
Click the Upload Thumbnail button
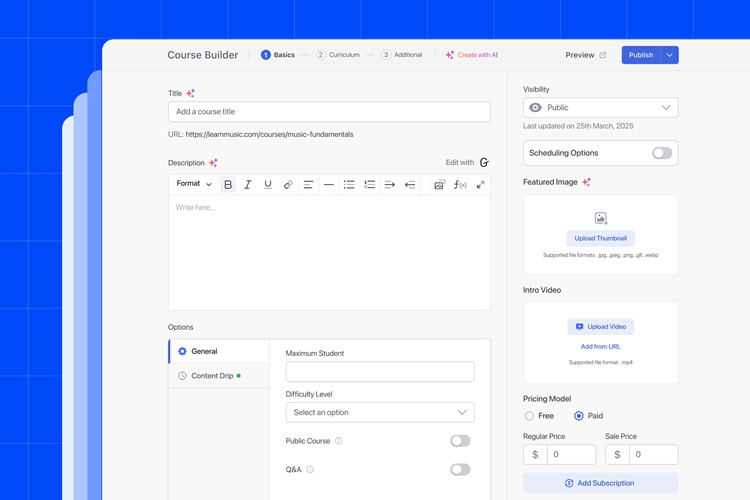click(600, 238)
